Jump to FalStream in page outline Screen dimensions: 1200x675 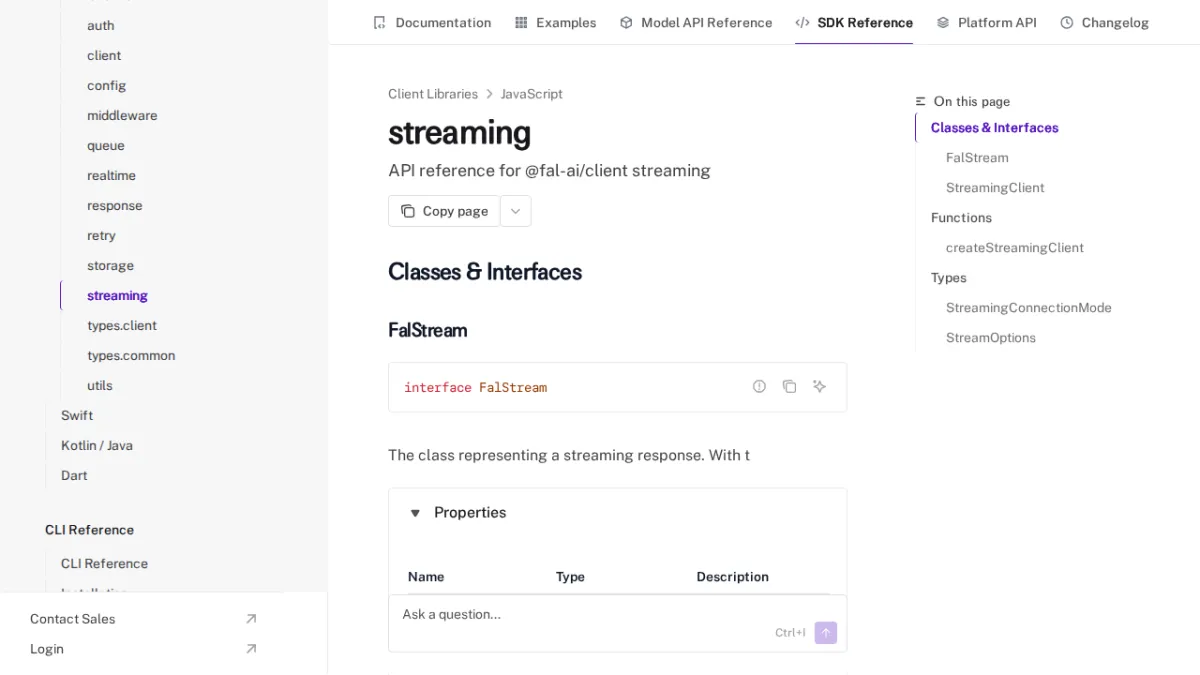point(977,157)
